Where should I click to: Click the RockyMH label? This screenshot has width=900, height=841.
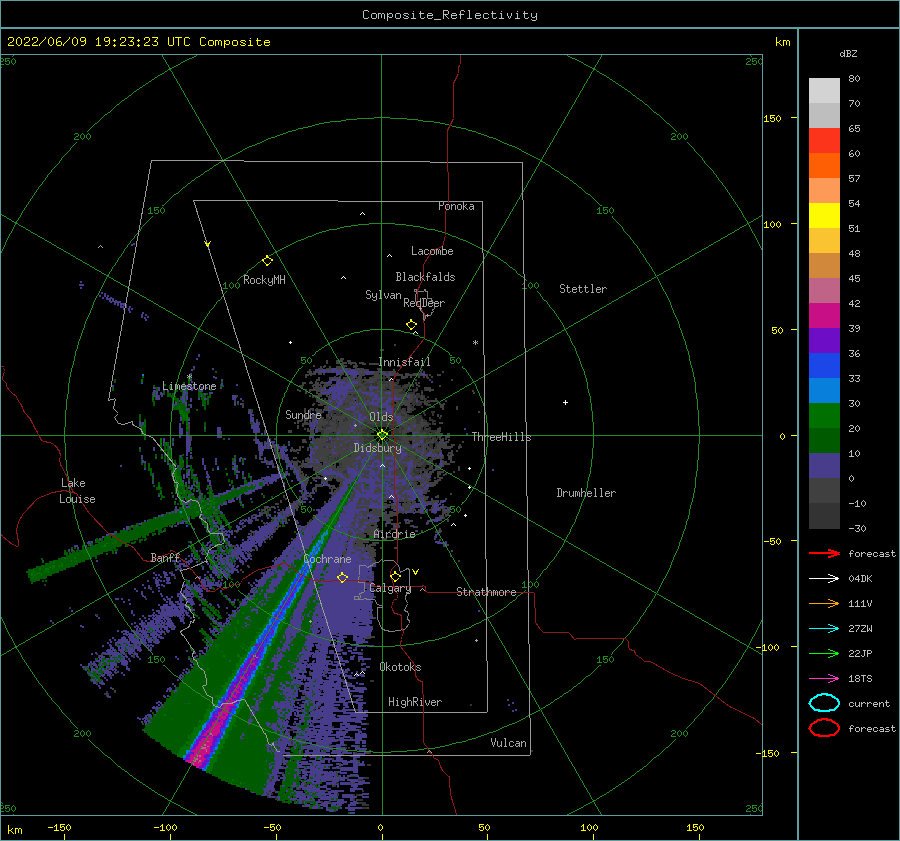(x=264, y=280)
